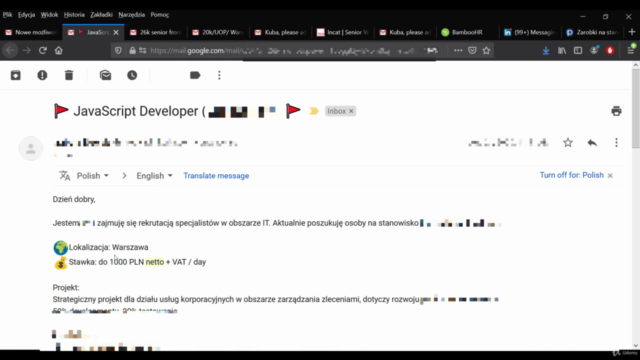Viewport: 640px width, 360px height.
Task: Report this email as spam
Action: [42, 75]
